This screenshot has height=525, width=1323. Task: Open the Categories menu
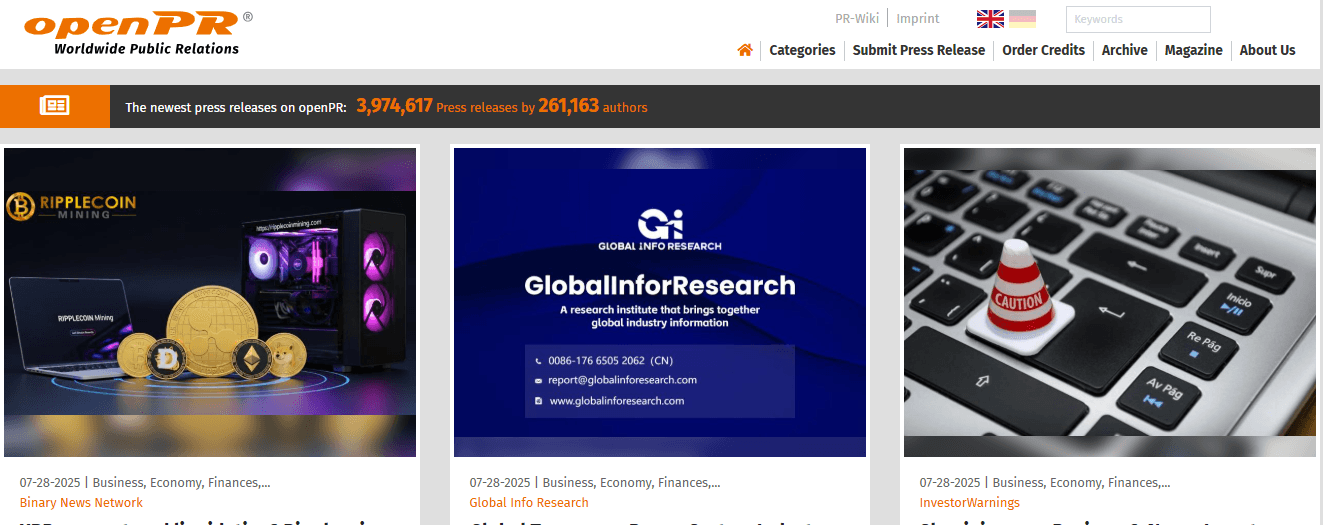(802, 50)
